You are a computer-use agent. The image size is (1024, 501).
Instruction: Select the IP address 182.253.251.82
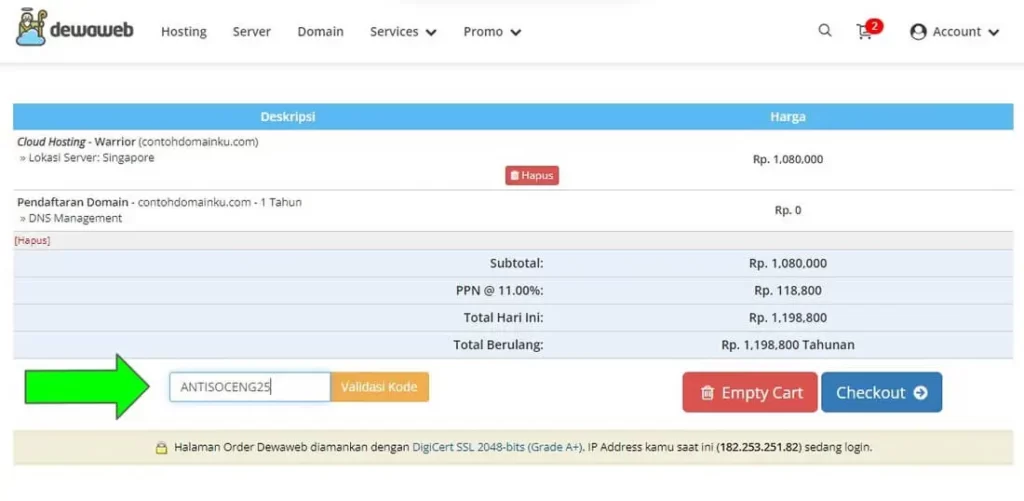point(757,448)
